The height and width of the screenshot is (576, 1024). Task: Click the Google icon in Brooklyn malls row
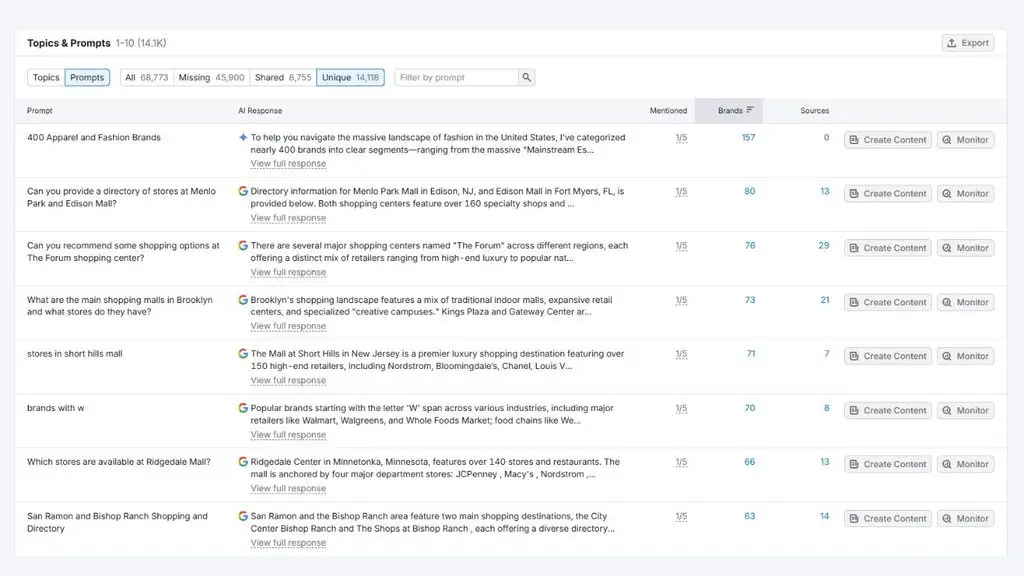pyautogui.click(x=243, y=300)
